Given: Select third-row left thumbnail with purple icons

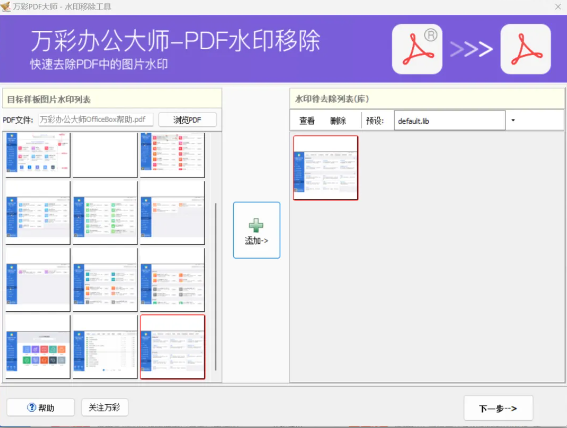Looking at the screenshot, I should point(38,279).
